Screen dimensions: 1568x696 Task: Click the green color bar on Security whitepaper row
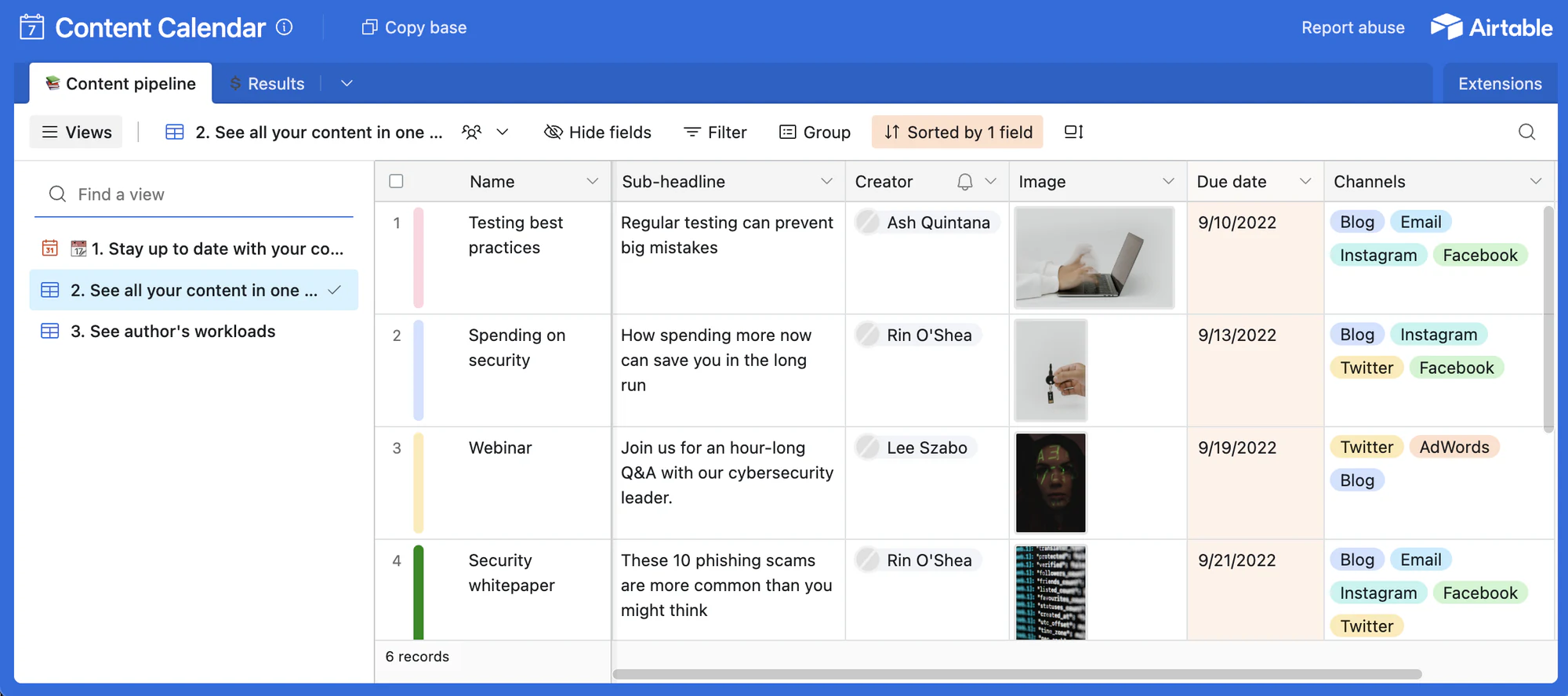coord(419,592)
